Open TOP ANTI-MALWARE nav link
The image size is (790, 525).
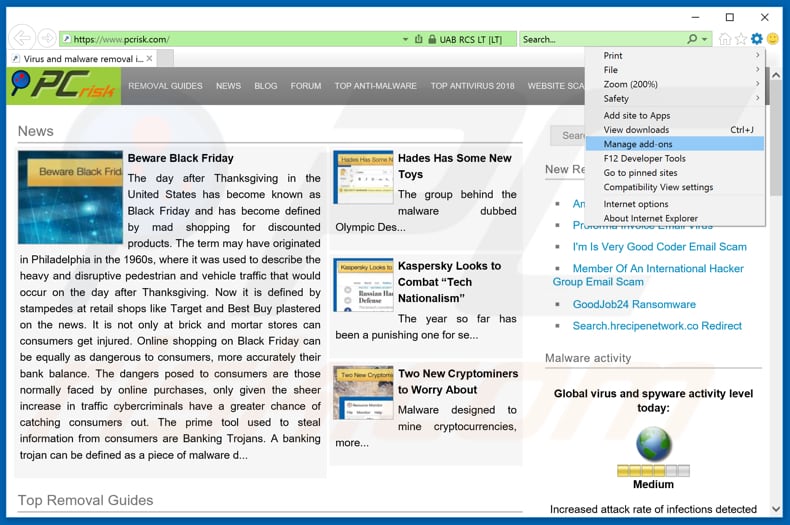[x=376, y=86]
